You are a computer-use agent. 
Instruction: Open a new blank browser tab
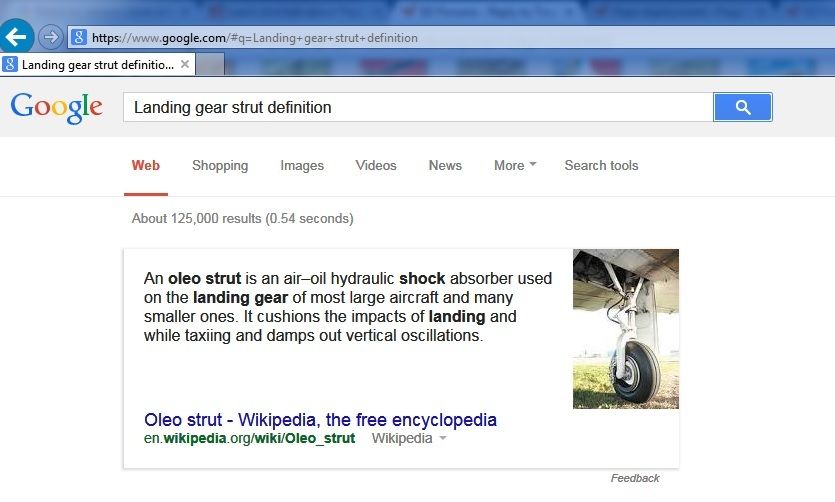coord(210,65)
